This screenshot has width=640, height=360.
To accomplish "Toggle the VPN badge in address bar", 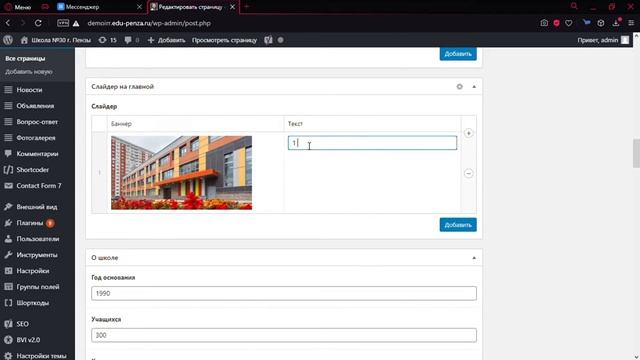I will coord(63,23).
